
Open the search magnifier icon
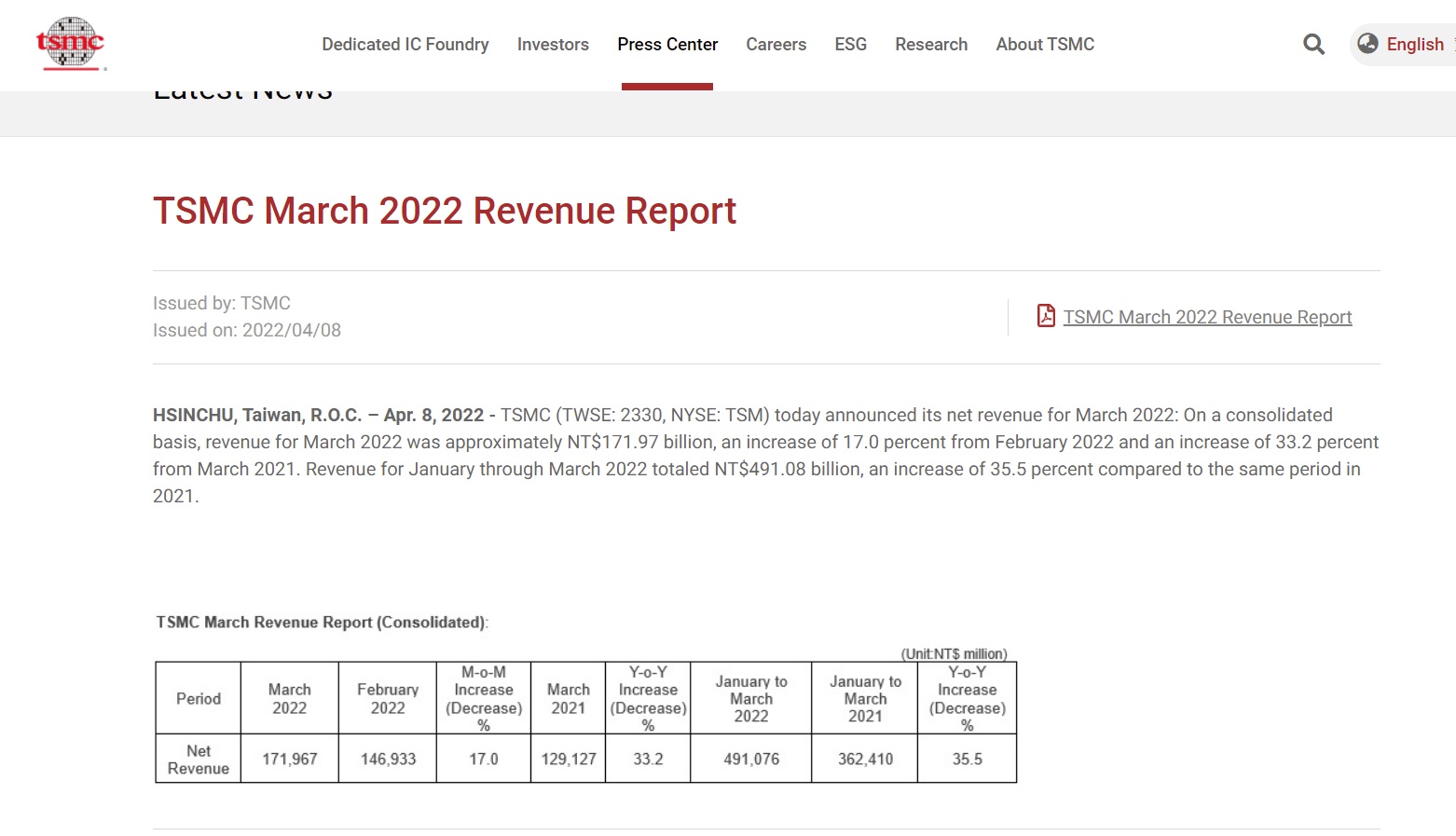1313,44
